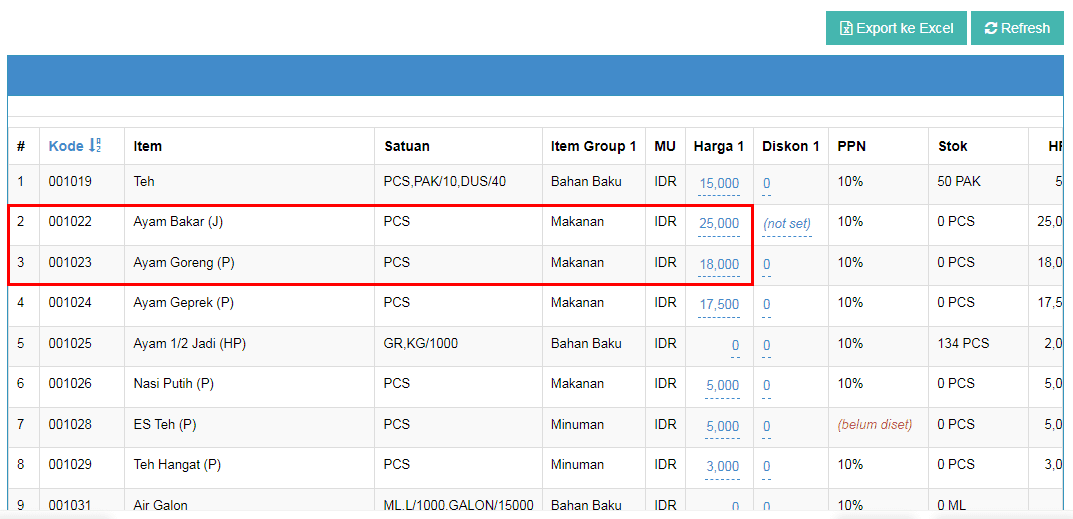
Task: Click Ayam Geprek (P) price 17,500
Action: pos(719,304)
